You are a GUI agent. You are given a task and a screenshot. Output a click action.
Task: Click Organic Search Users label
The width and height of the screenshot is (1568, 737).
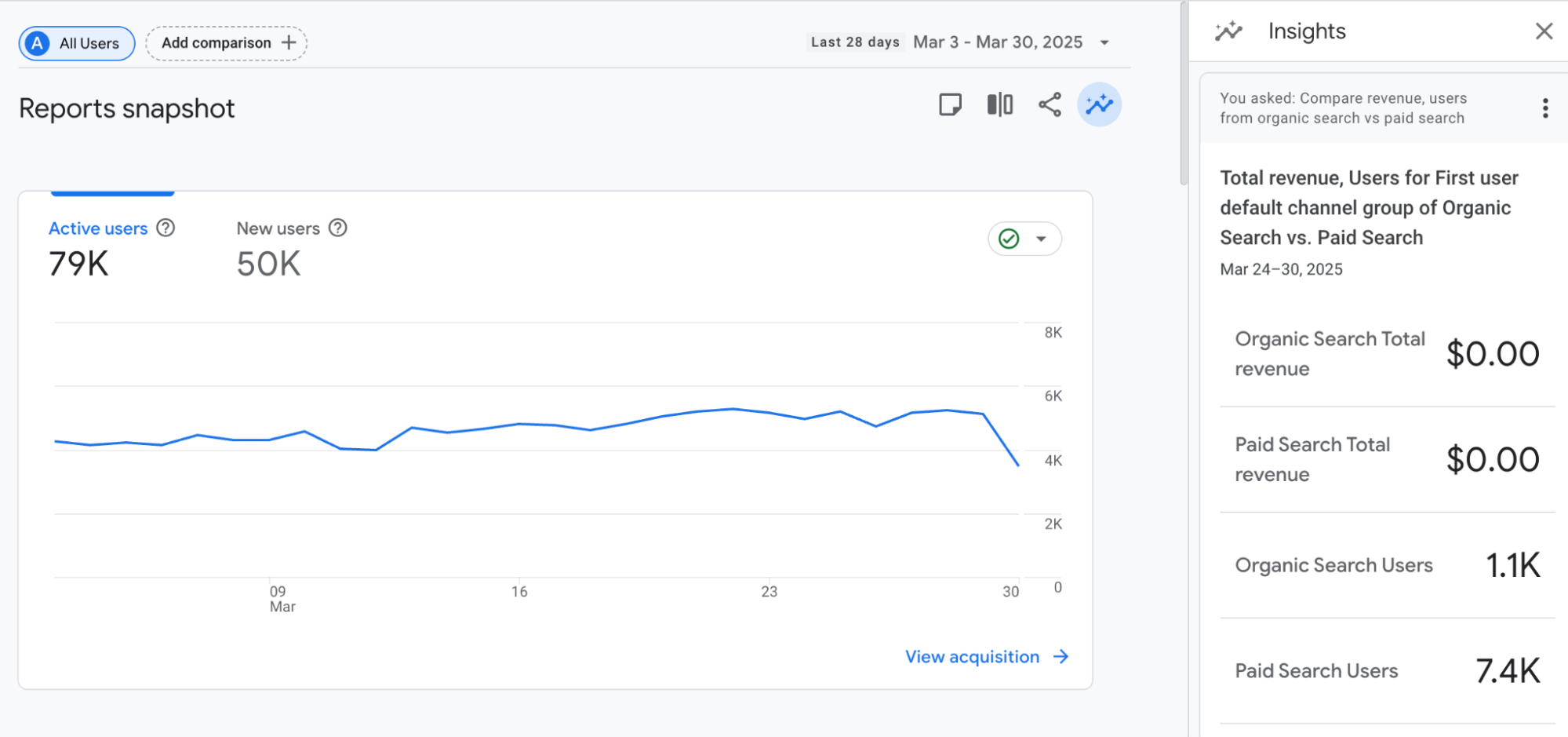[x=1333, y=565]
